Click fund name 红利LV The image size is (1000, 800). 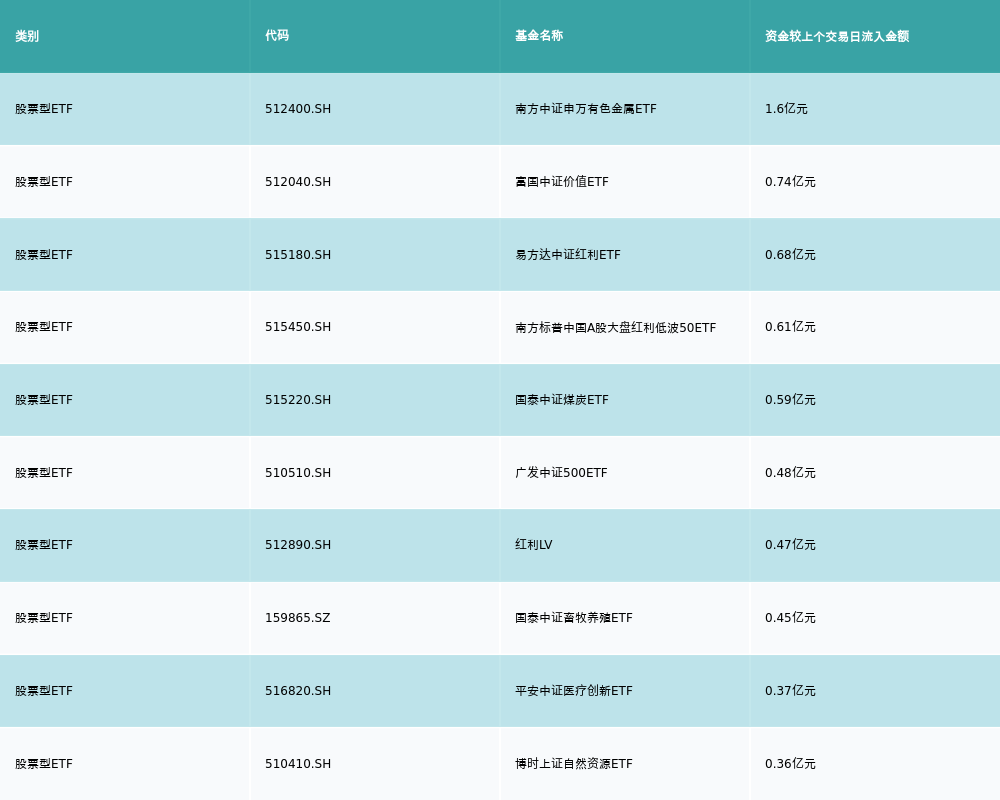point(534,545)
